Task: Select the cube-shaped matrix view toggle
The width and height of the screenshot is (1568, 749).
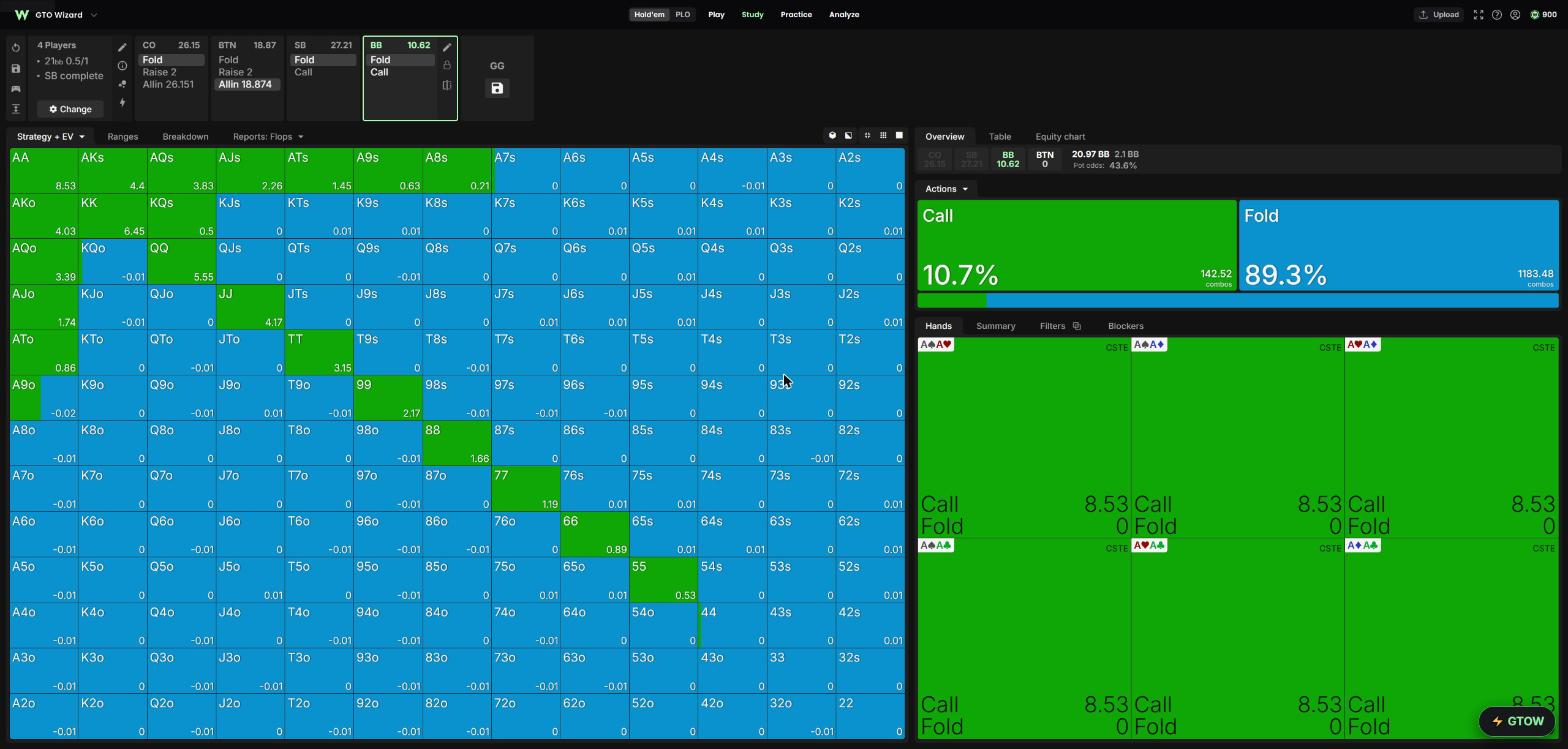Action: 832,136
